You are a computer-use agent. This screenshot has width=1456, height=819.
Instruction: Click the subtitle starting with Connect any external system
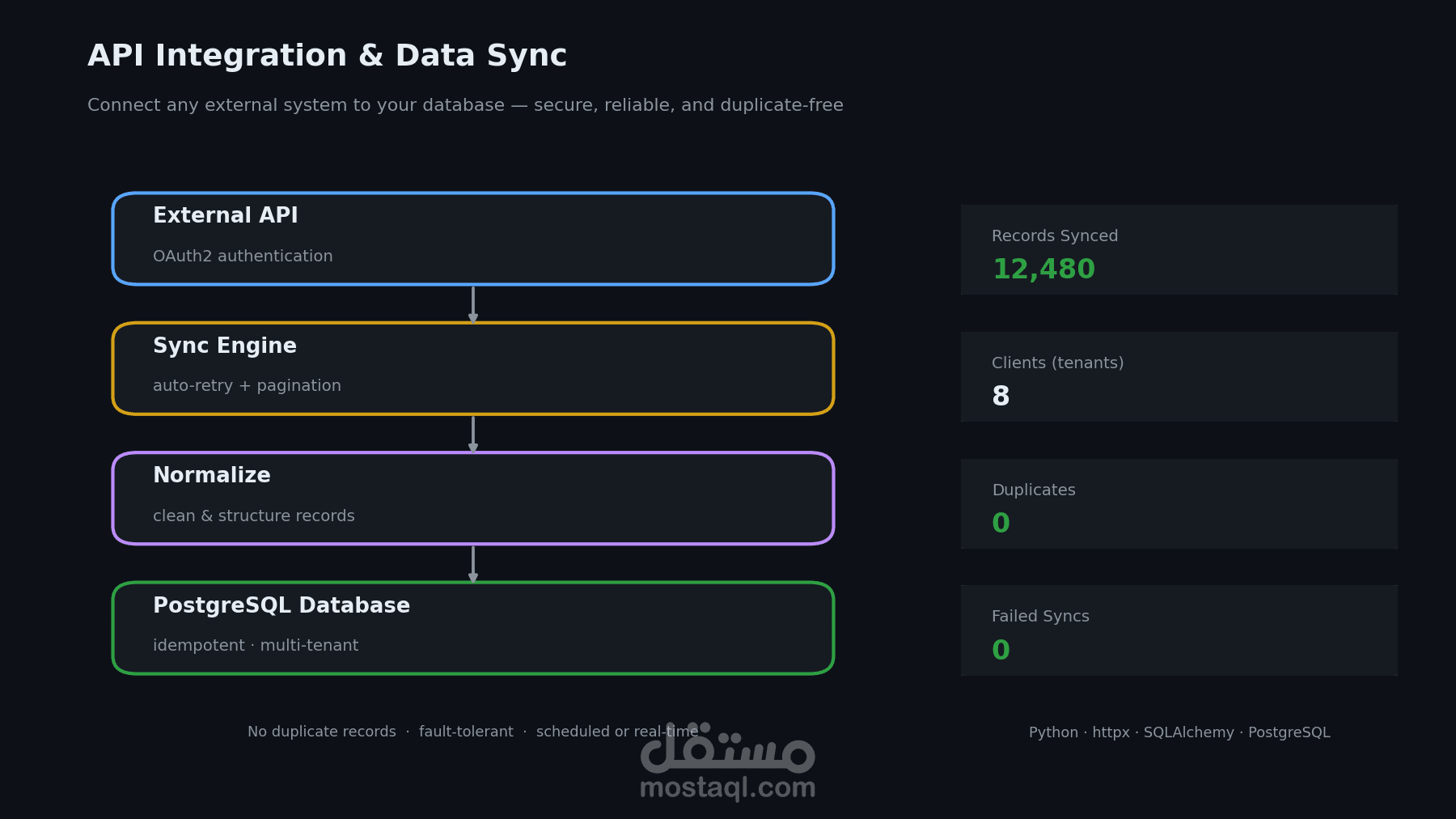click(465, 105)
